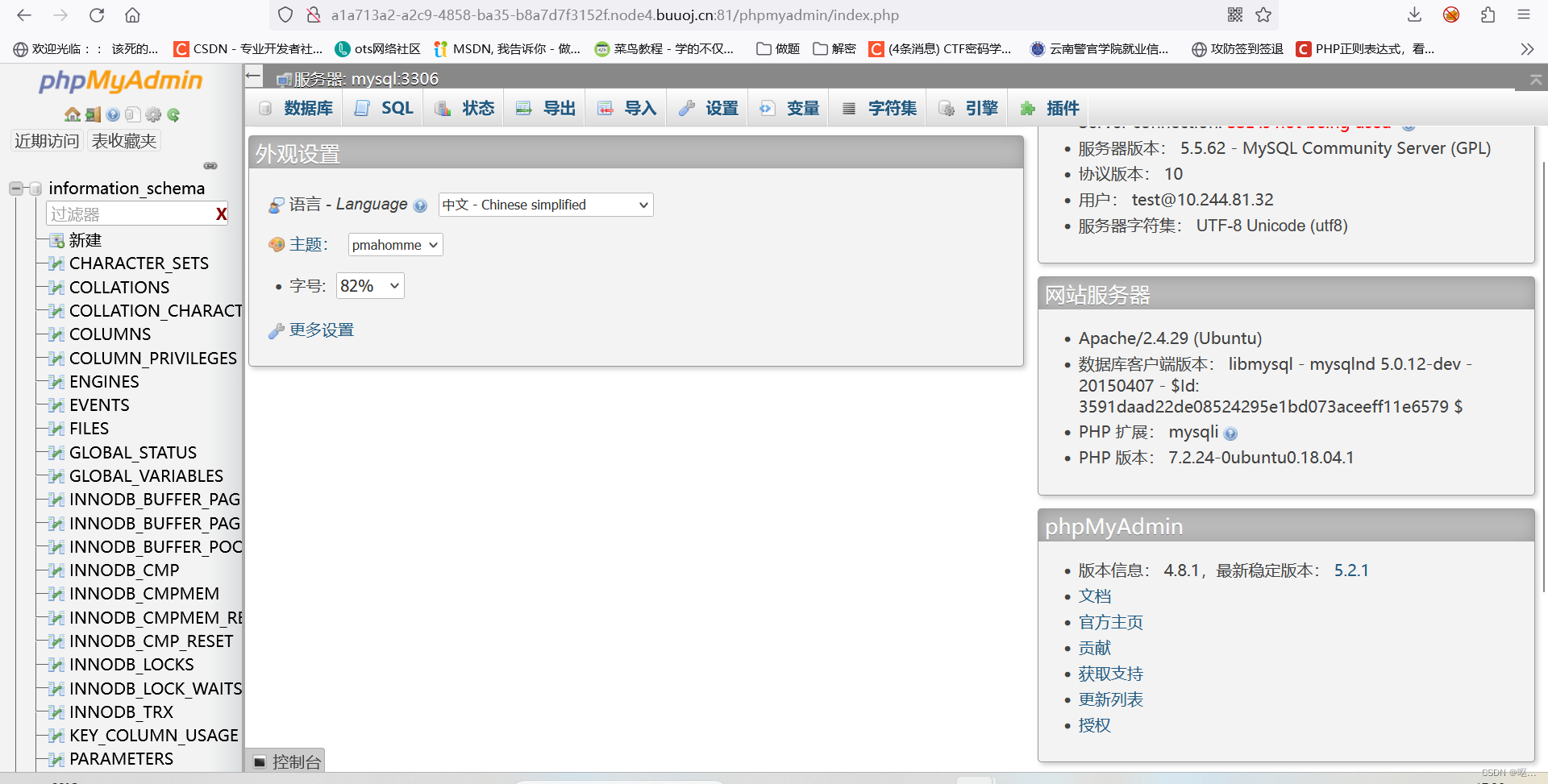Go to phpMyAdmin home via house icon
Viewport: 1548px width, 784px height.
(x=73, y=114)
